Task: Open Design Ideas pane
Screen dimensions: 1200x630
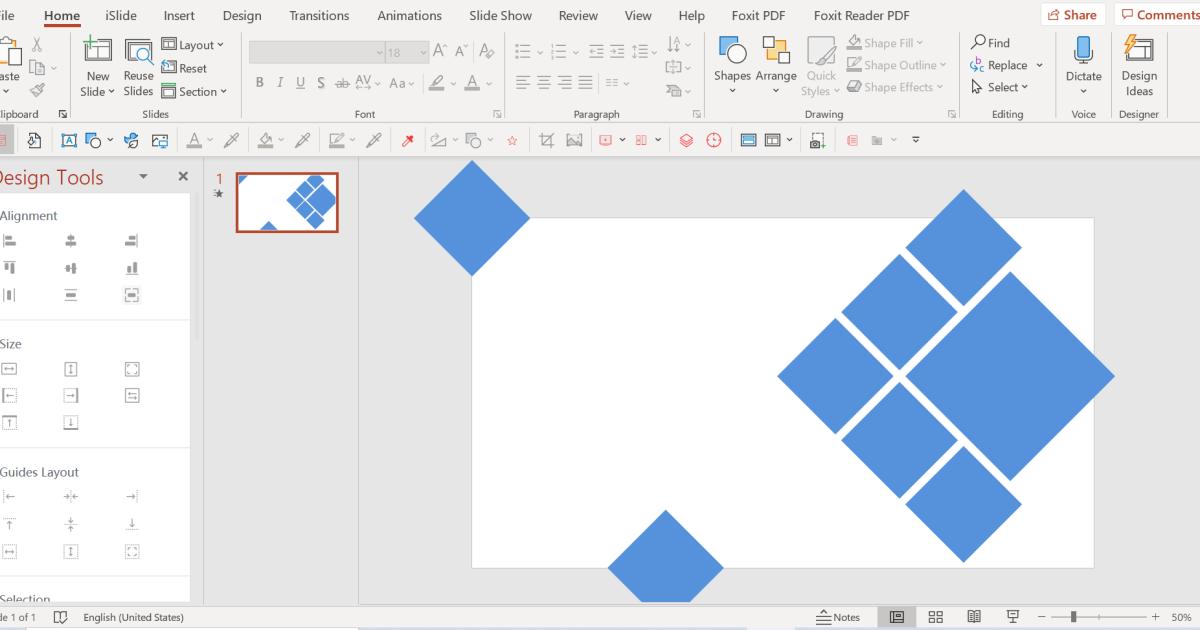Action: pyautogui.click(x=1139, y=52)
